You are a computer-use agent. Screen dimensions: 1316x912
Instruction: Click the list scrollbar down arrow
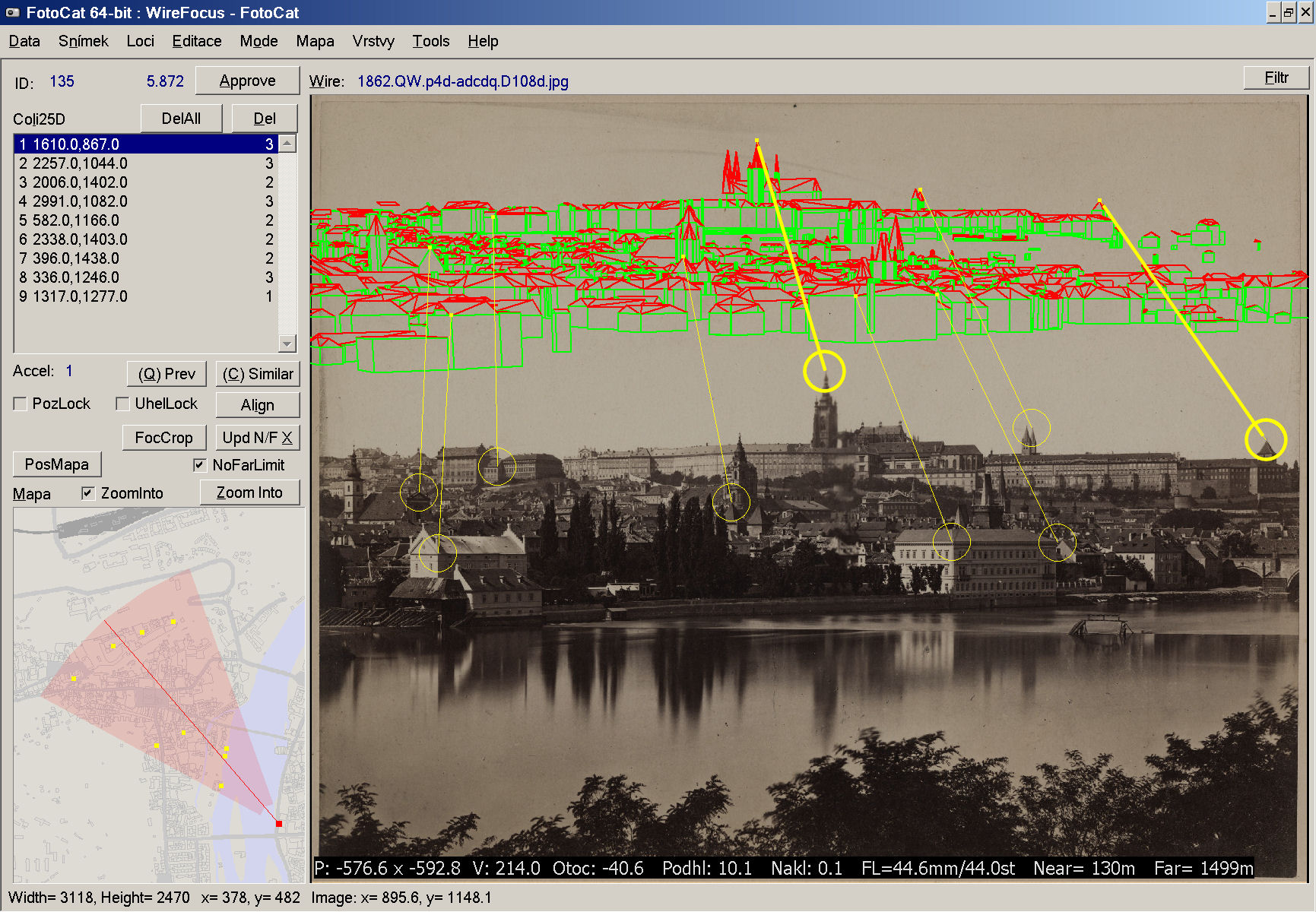(287, 344)
